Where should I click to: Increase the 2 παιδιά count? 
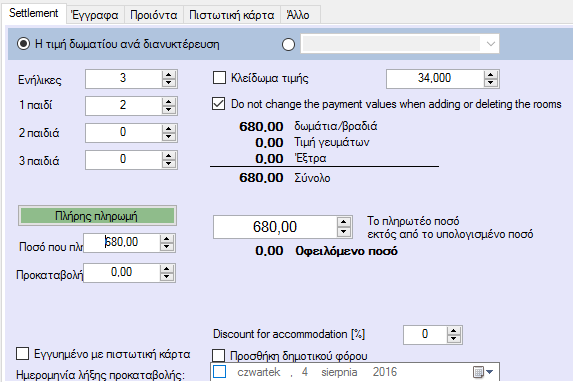click(168, 129)
